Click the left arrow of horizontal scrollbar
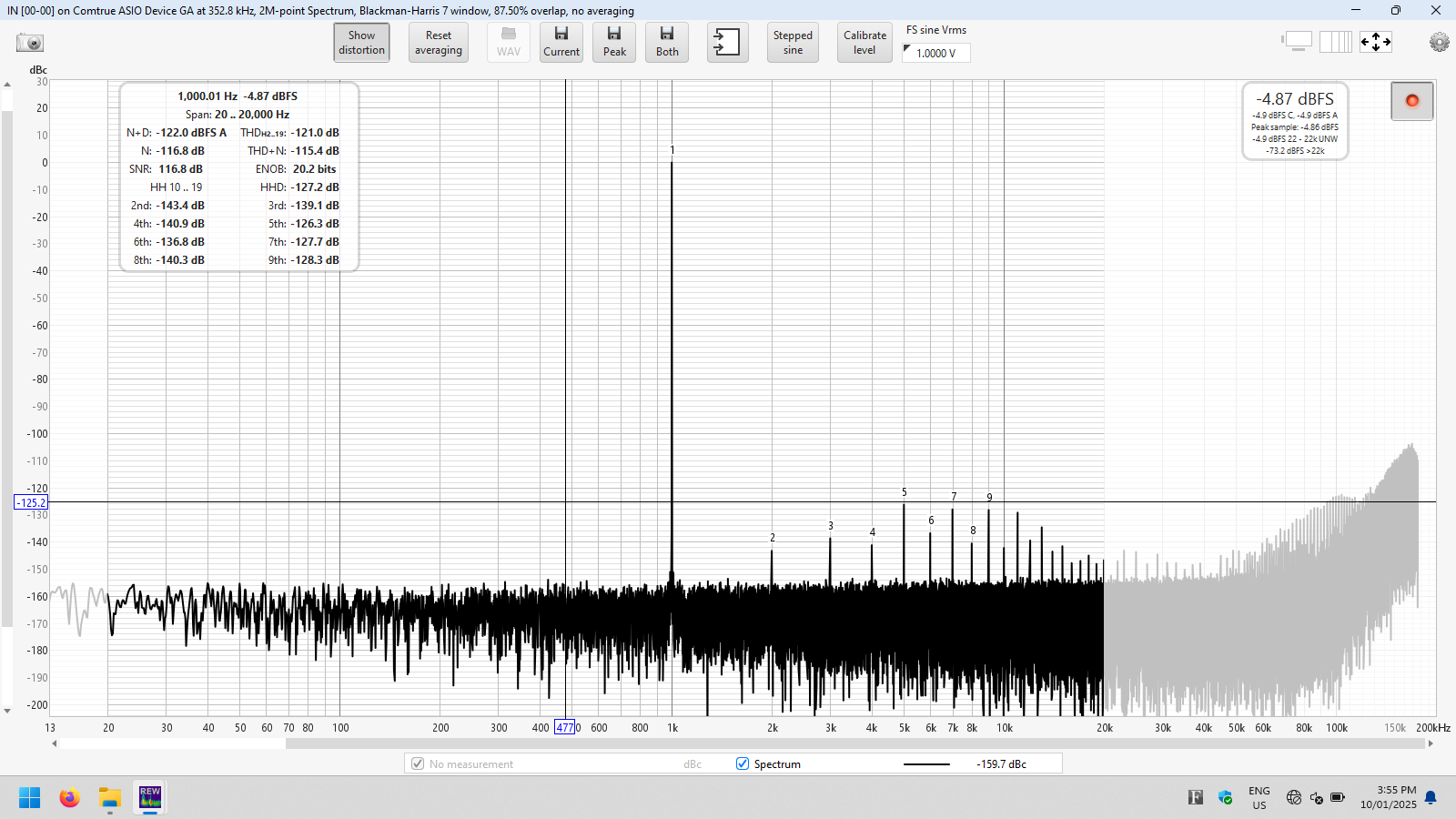This screenshot has height=819, width=1456. [55, 743]
